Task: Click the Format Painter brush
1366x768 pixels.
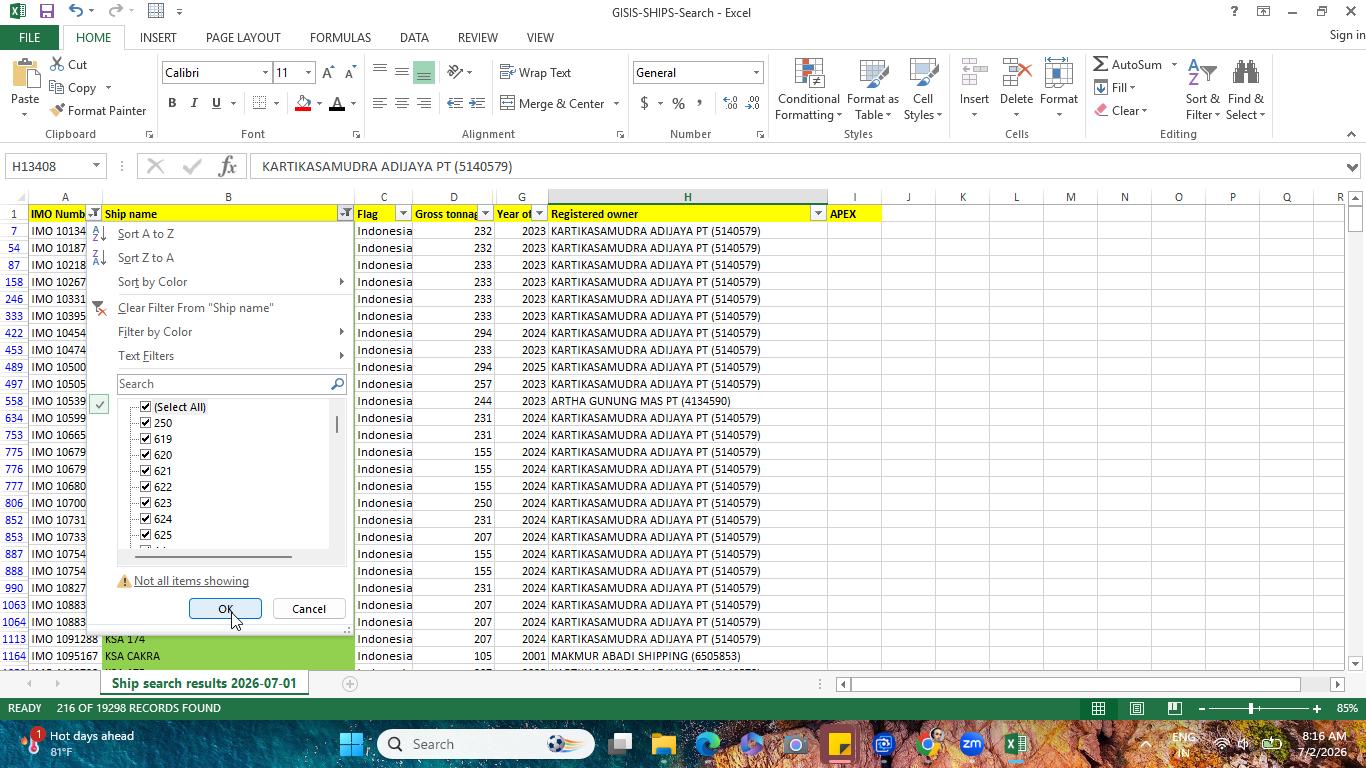Action: click(x=57, y=111)
